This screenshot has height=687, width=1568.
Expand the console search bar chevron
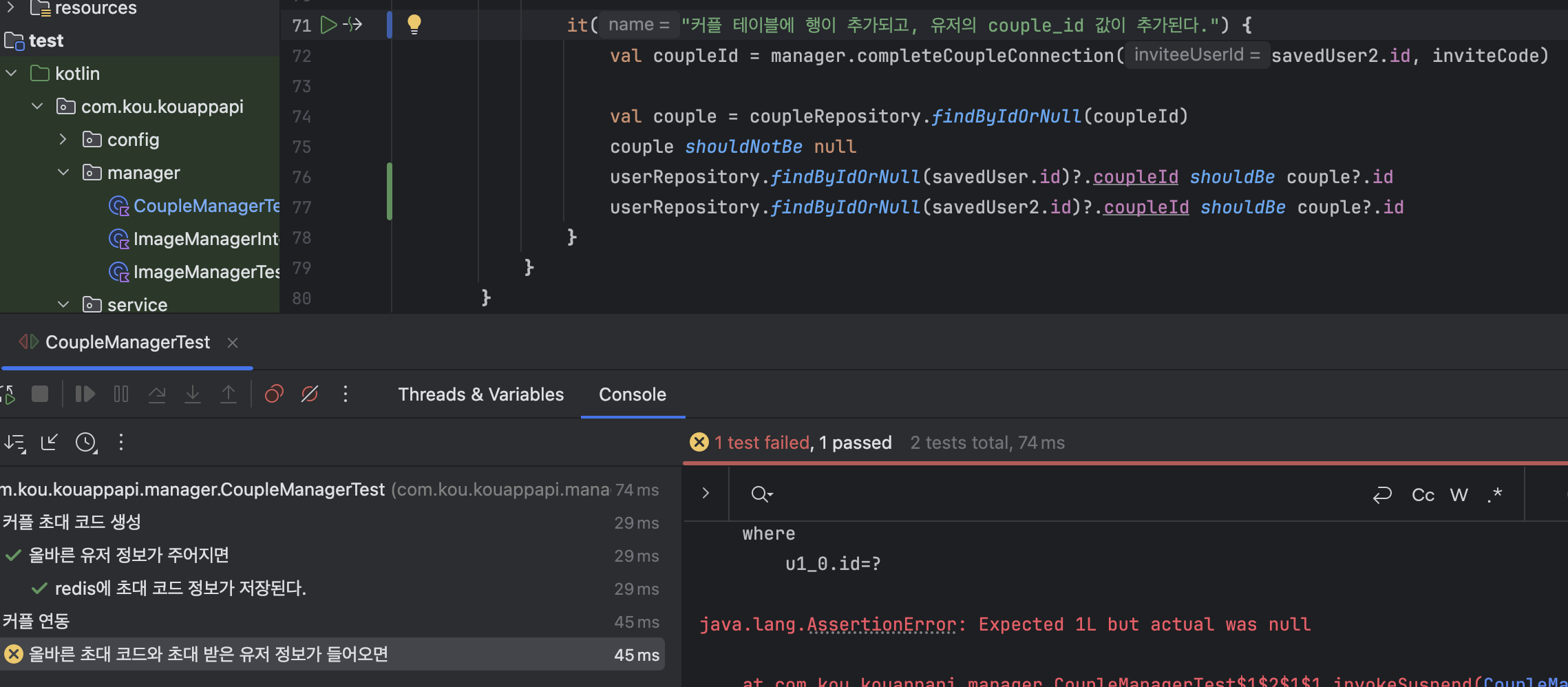click(x=706, y=493)
